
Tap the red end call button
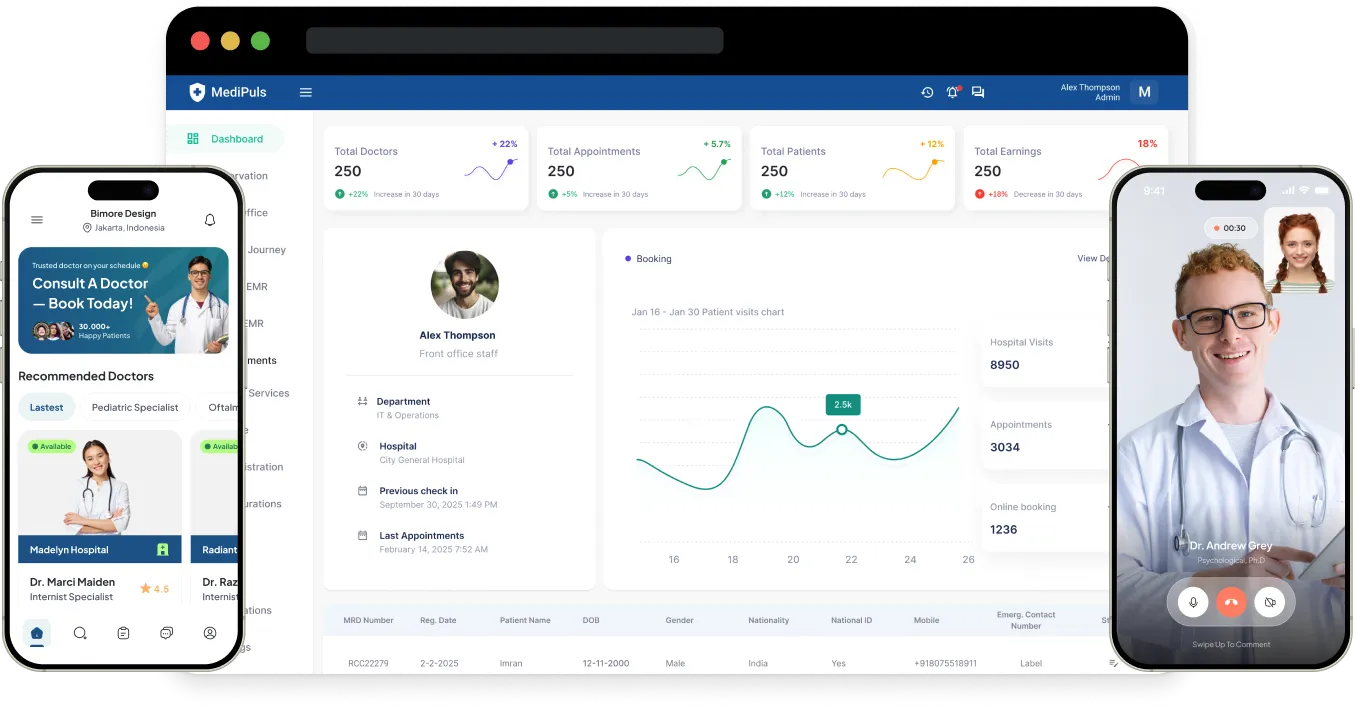(x=1231, y=602)
